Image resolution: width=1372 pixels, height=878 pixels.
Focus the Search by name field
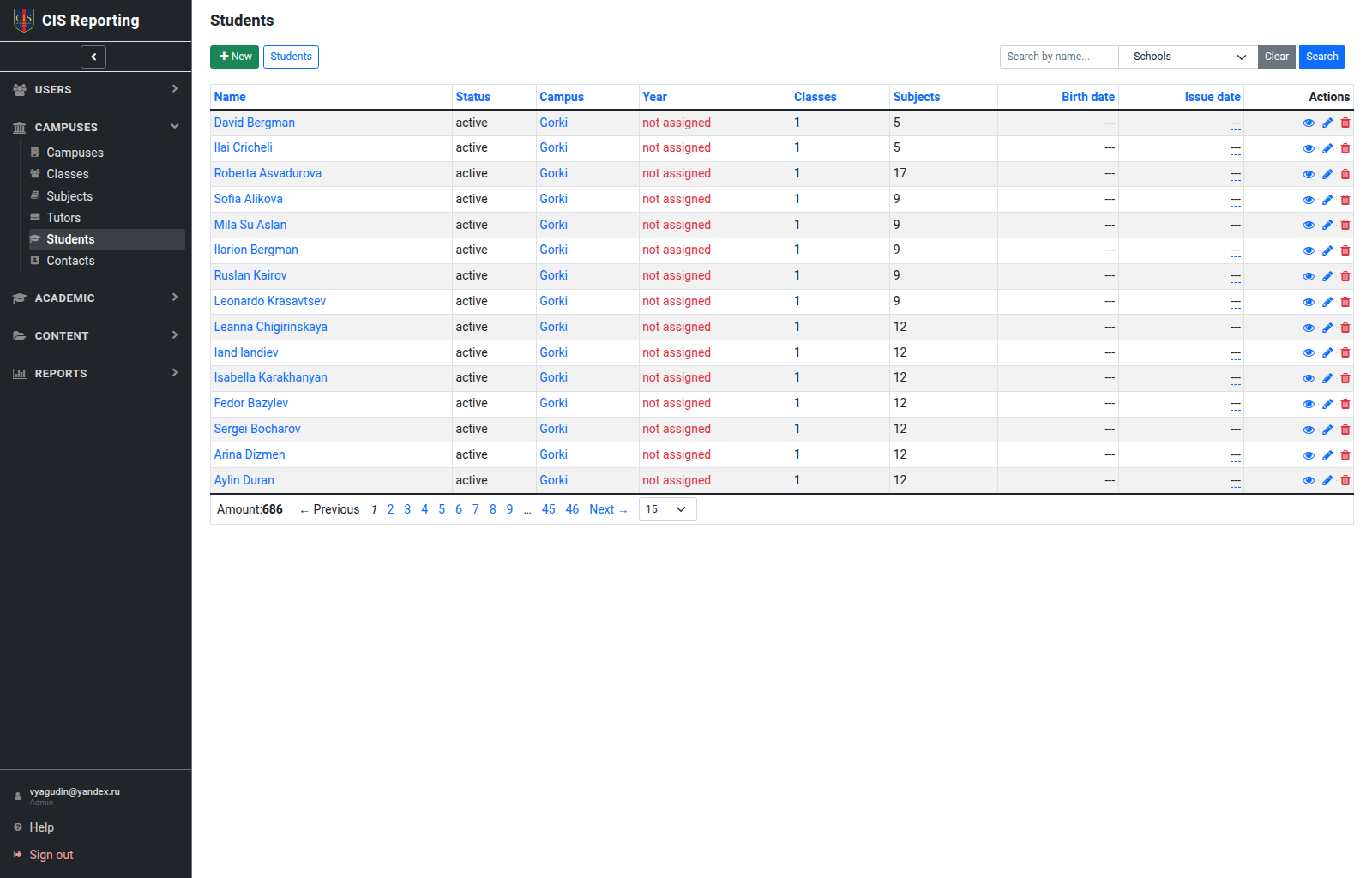click(x=1059, y=57)
